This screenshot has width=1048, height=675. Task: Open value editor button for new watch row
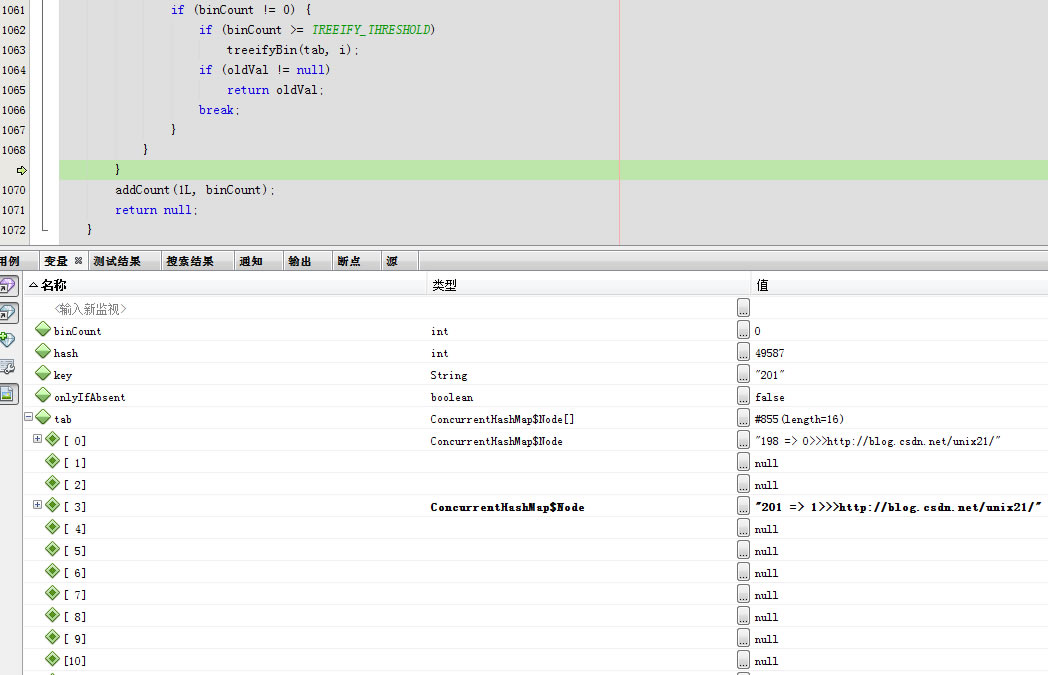coord(743,307)
